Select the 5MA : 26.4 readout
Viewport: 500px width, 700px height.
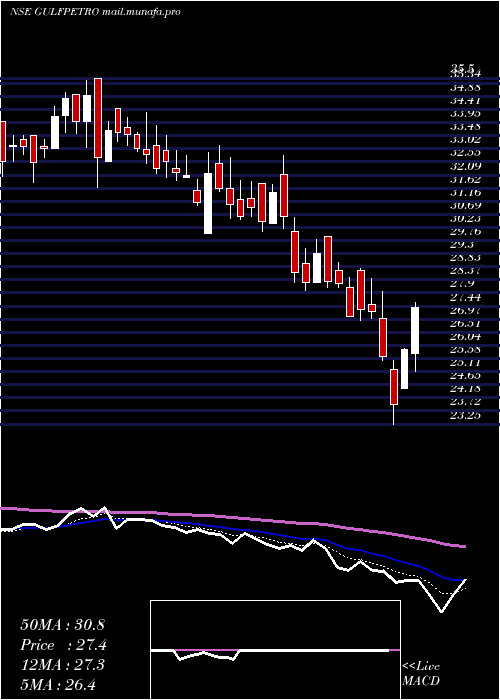58,684
